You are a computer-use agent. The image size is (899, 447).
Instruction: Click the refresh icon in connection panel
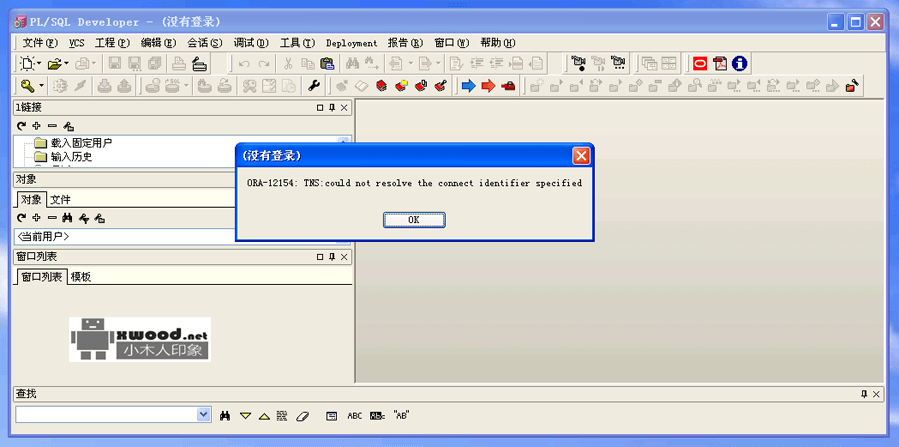click(21, 126)
